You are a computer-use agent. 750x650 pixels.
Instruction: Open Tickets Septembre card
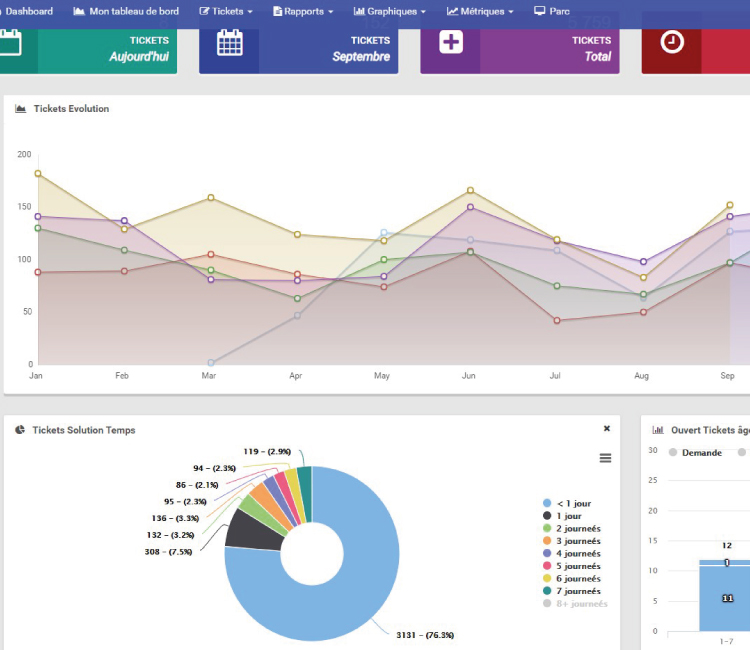coord(298,50)
